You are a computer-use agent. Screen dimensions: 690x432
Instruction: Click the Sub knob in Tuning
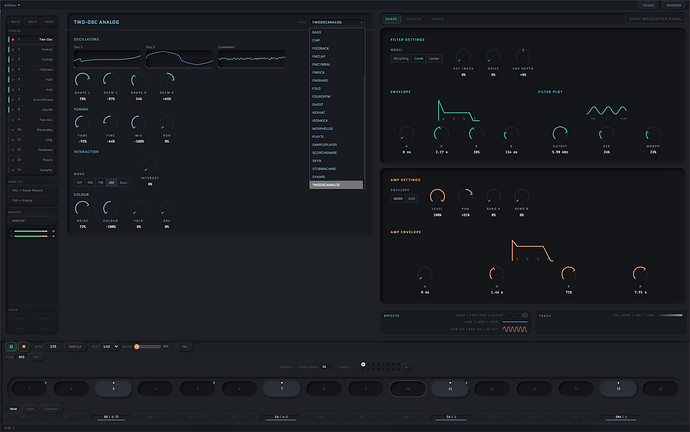[x=167, y=123]
